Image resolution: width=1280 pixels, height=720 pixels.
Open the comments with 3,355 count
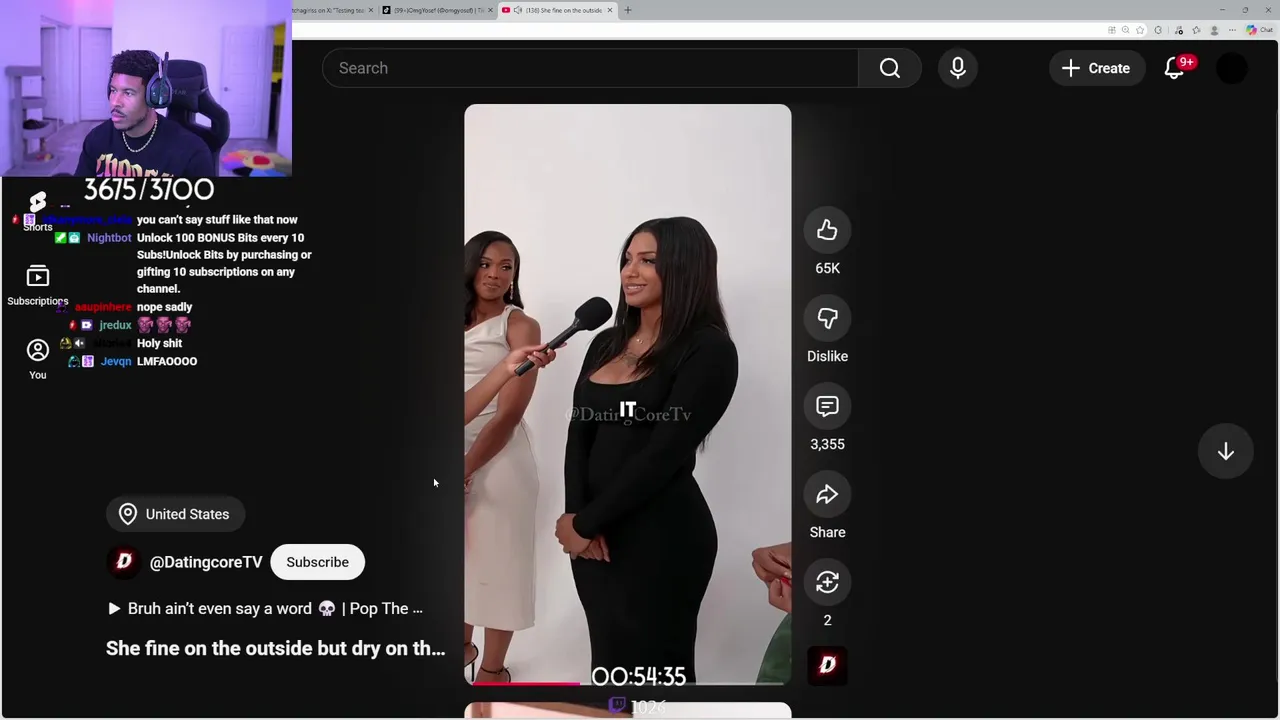[827, 406]
